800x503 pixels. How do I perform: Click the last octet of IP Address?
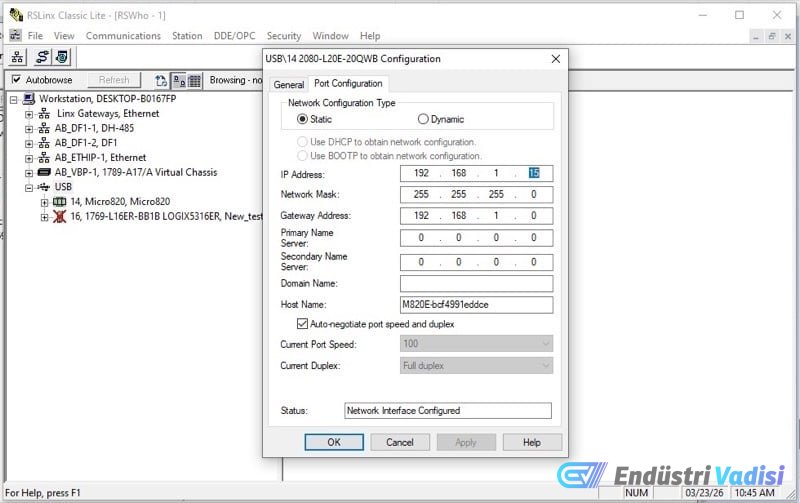pos(534,173)
